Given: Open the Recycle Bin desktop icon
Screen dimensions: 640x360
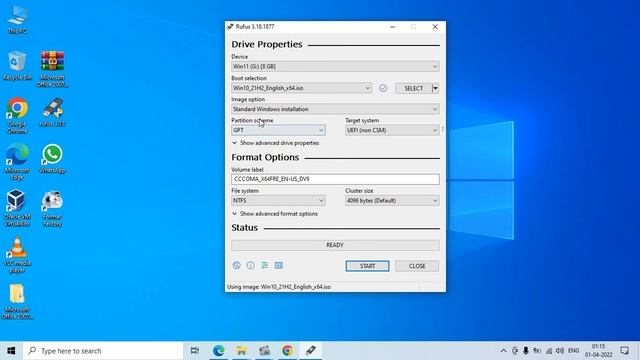Looking at the screenshot, I should pyautogui.click(x=17, y=66).
